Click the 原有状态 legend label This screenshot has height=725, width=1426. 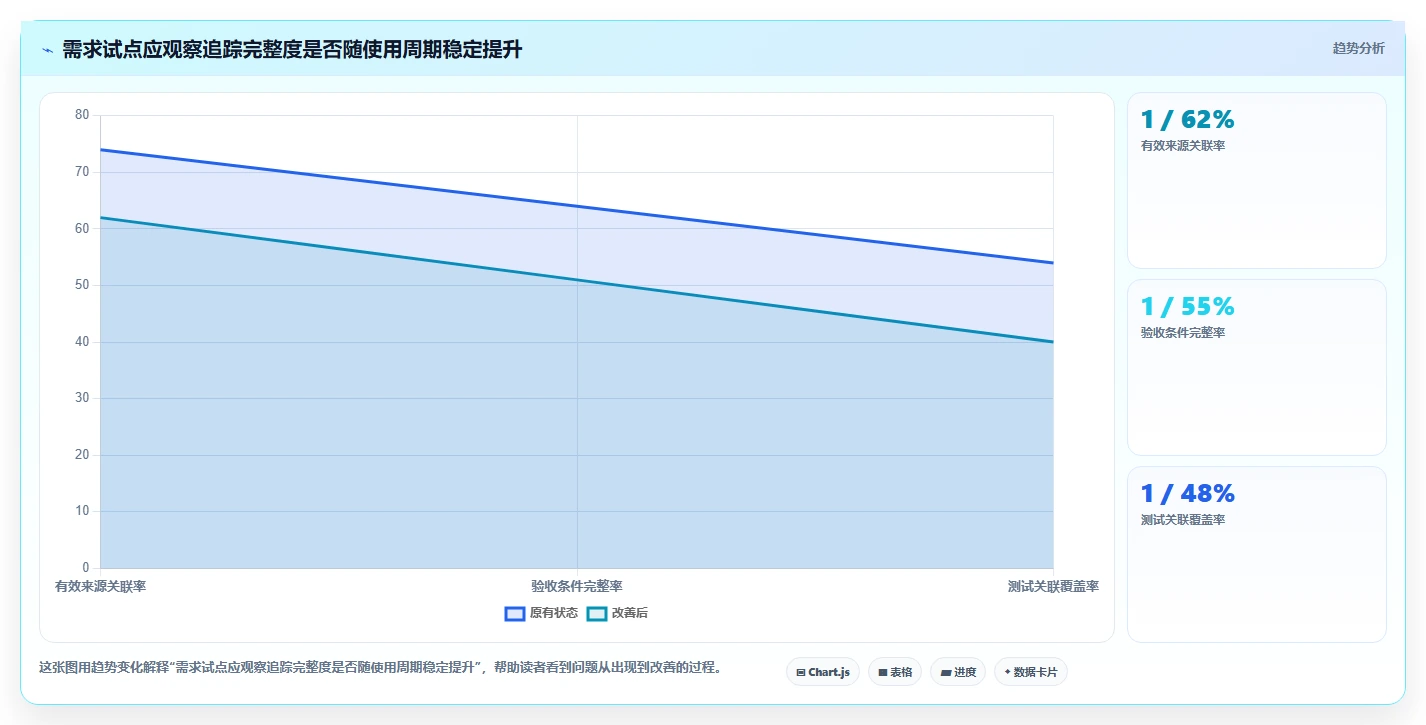(x=554, y=613)
